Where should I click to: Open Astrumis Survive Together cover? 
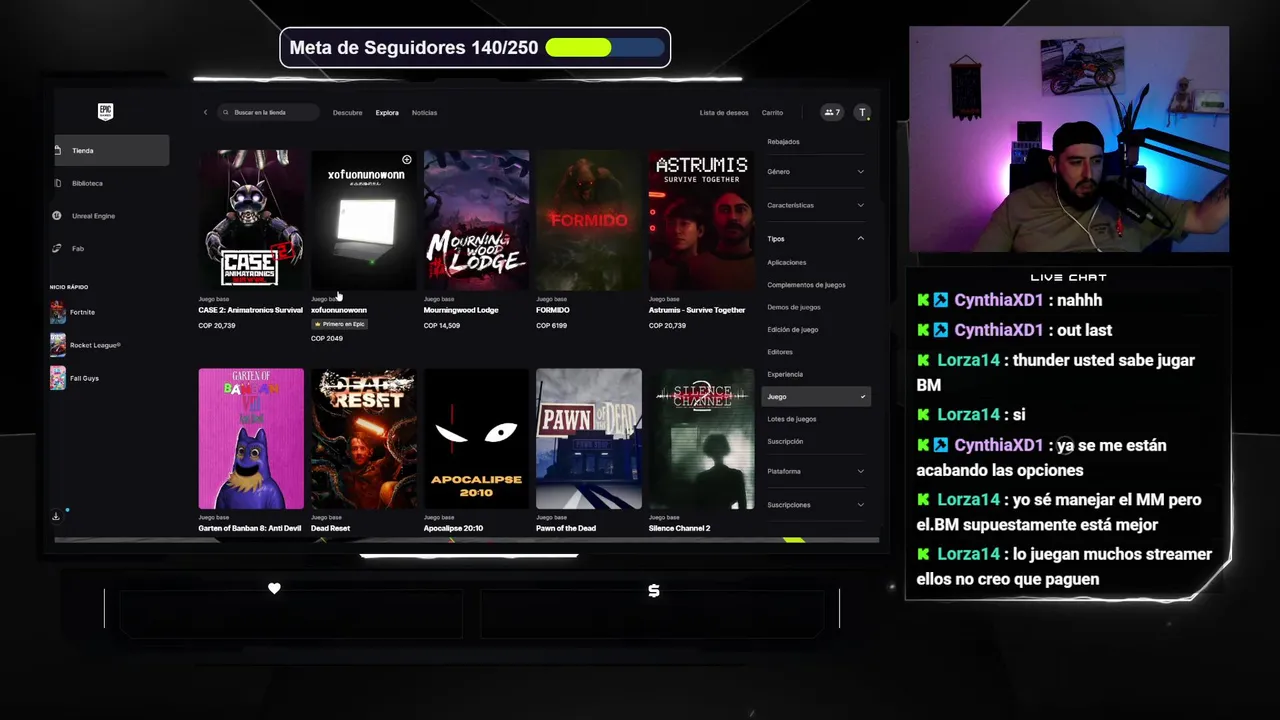point(701,220)
